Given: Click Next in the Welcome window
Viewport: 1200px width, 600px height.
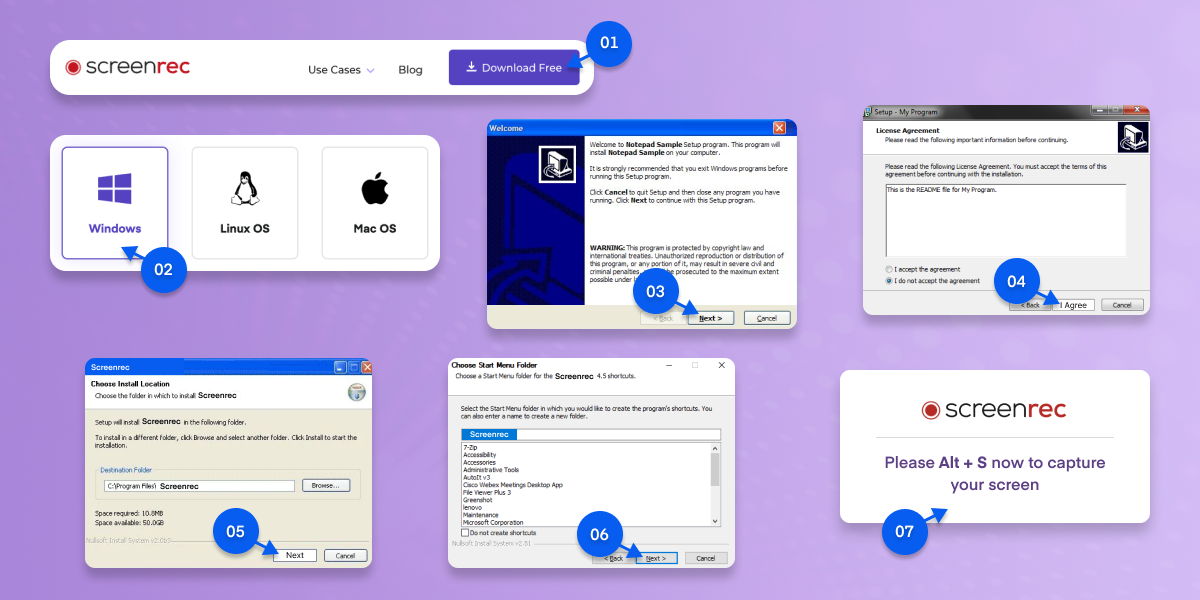Looking at the screenshot, I should [x=711, y=318].
